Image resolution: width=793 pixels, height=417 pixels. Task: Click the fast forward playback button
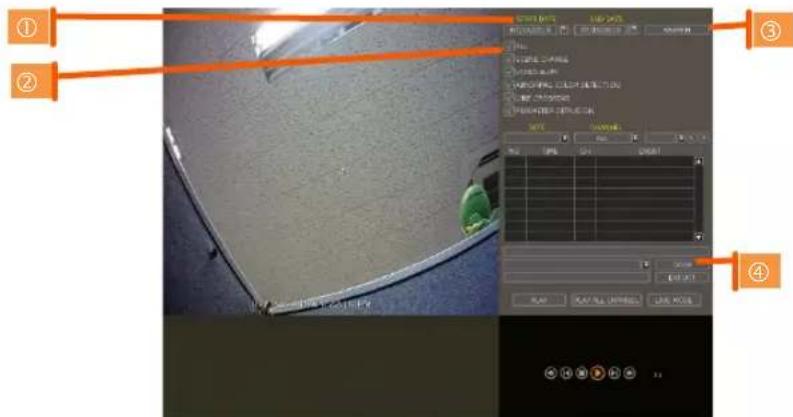(x=630, y=373)
